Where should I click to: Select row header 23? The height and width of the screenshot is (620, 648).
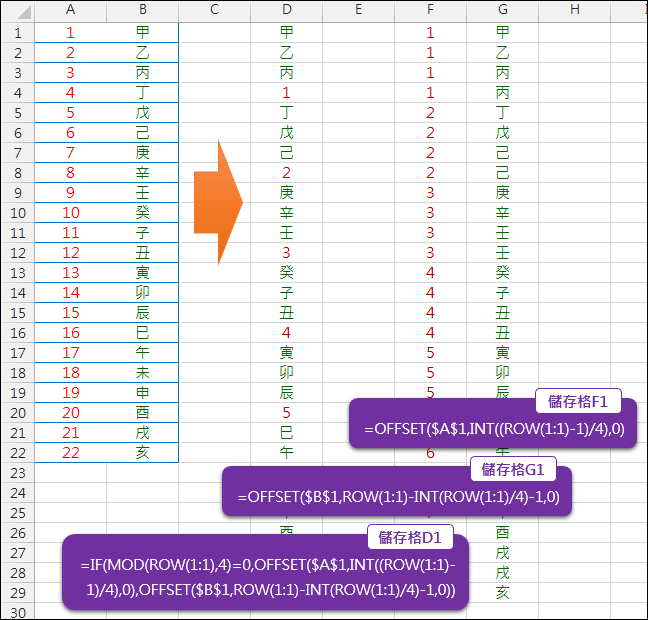17,473
